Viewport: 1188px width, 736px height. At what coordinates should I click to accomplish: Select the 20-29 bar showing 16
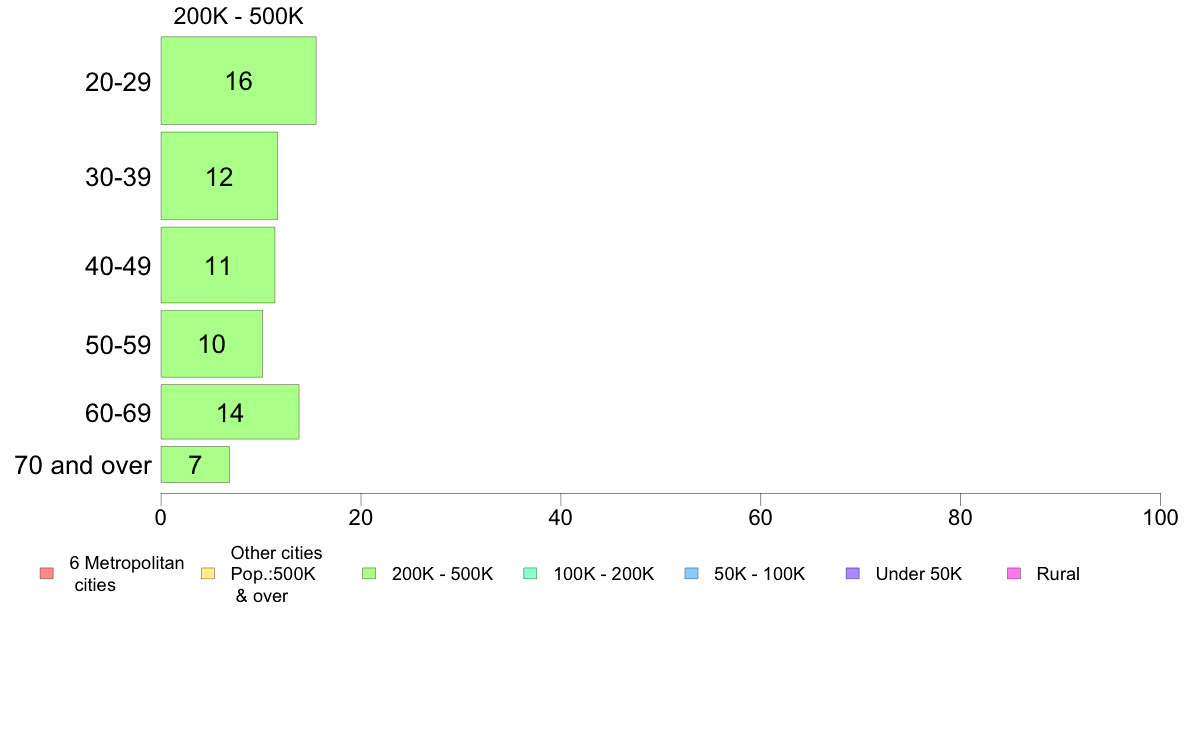(239, 80)
